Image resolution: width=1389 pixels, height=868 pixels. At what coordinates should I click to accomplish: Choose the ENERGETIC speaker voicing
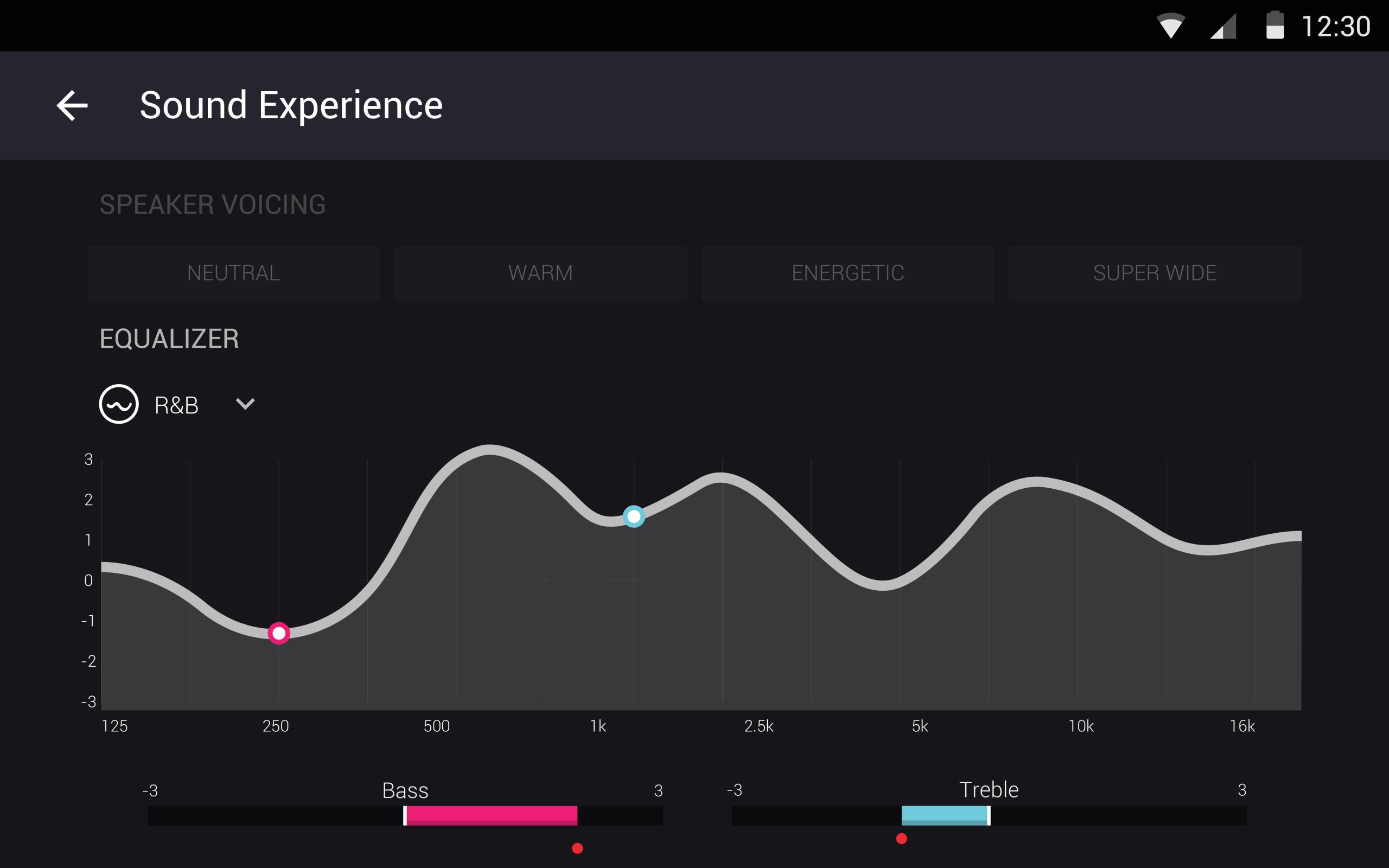[x=848, y=273]
